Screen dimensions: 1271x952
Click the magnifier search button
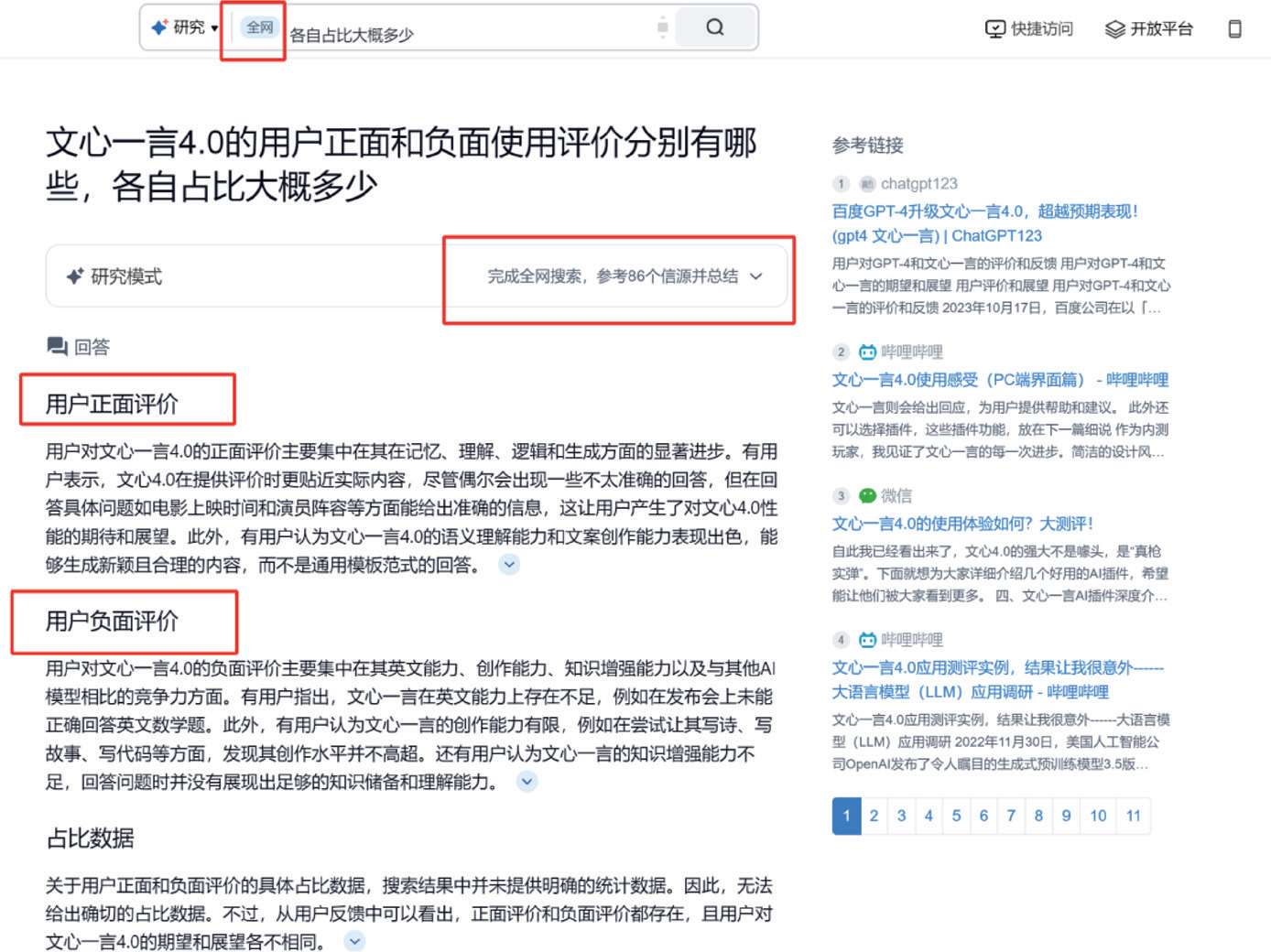point(716,27)
